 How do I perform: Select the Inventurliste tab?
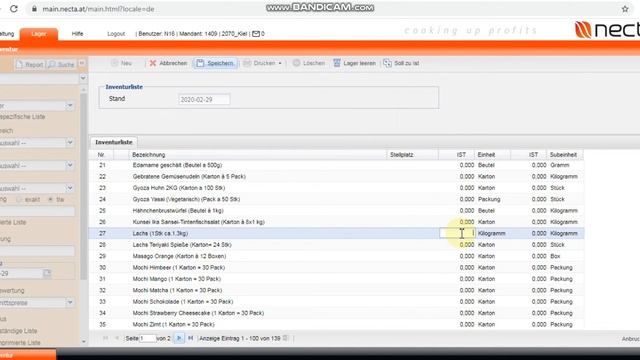[114, 142]
